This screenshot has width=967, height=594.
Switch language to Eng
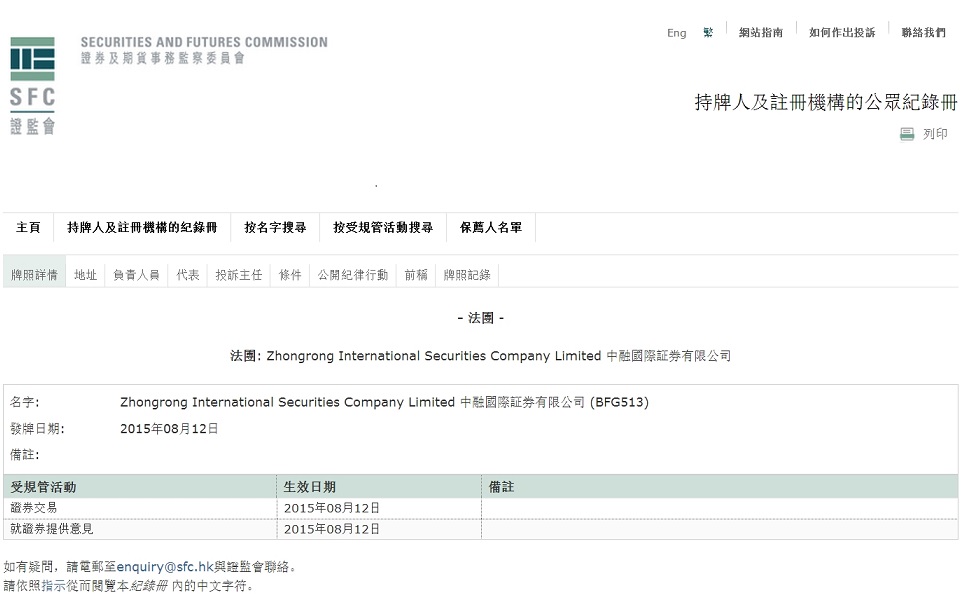(x=677, y=33)
